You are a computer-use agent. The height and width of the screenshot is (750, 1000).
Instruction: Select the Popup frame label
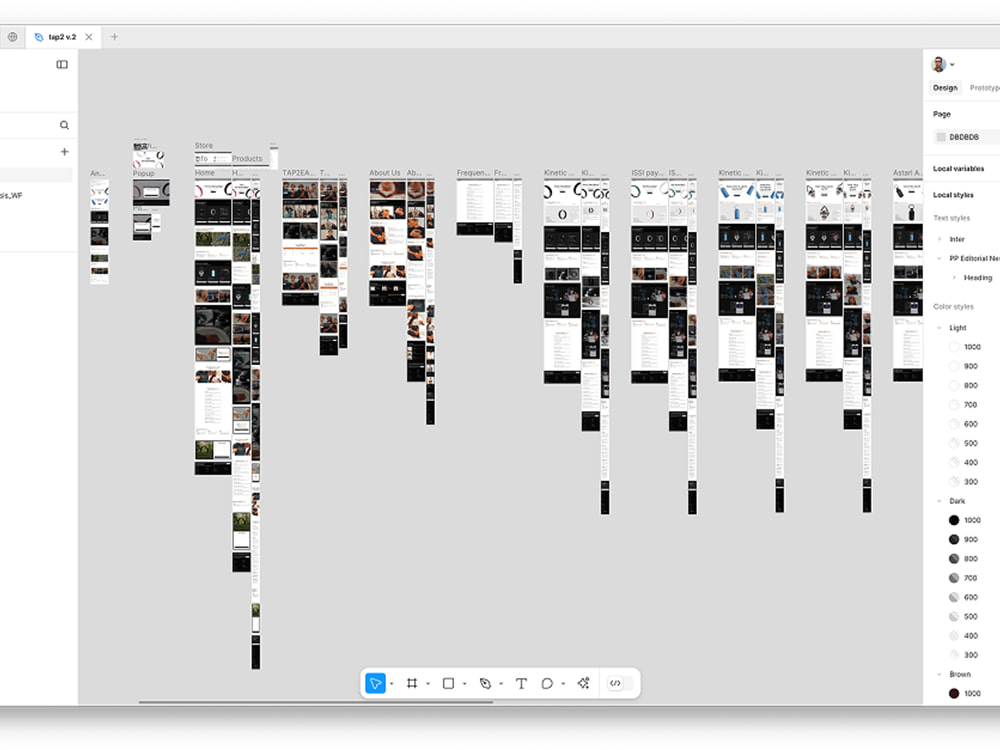[x=143, y=173]
